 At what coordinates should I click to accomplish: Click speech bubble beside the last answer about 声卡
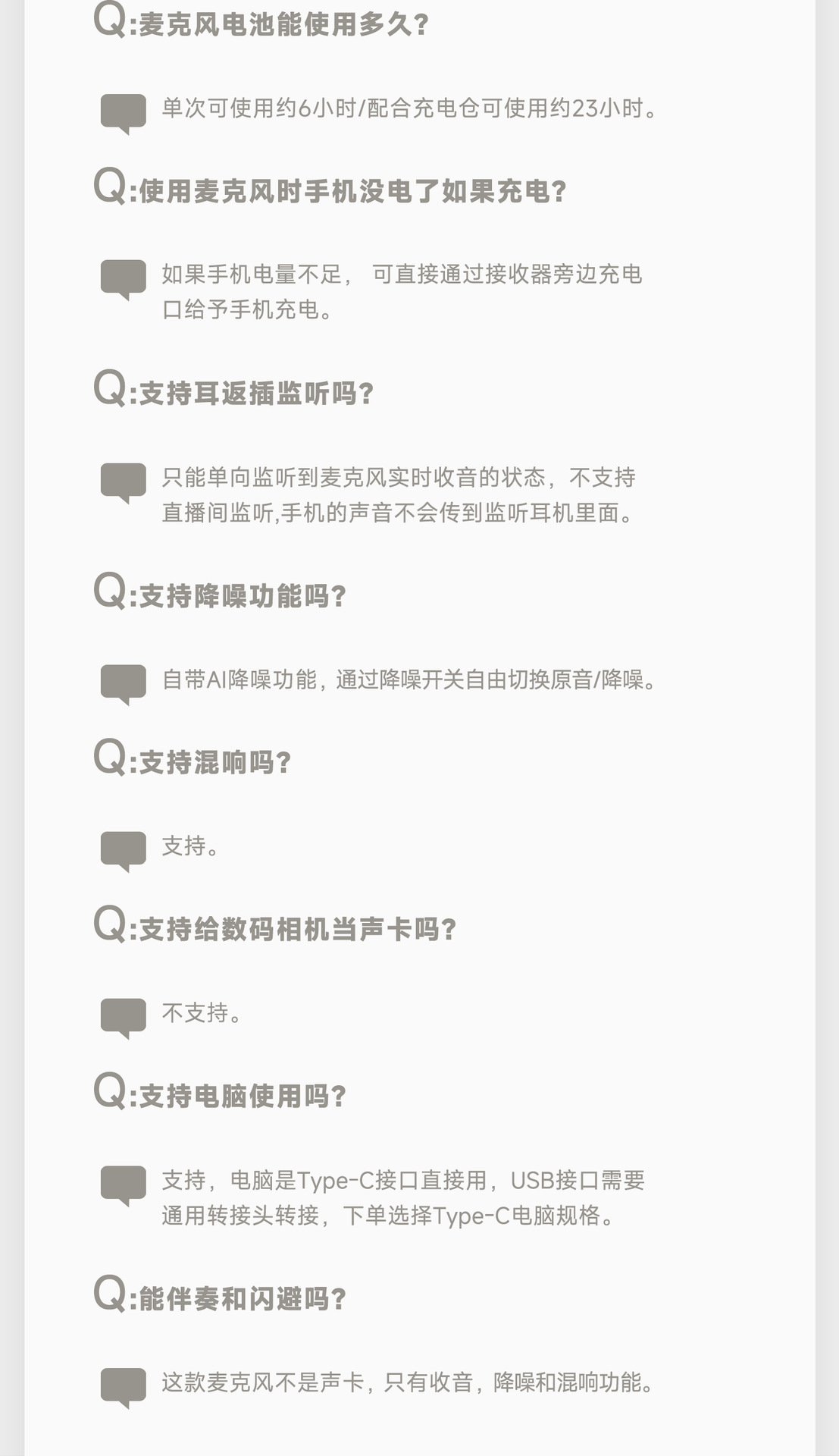click(123, 1386)
